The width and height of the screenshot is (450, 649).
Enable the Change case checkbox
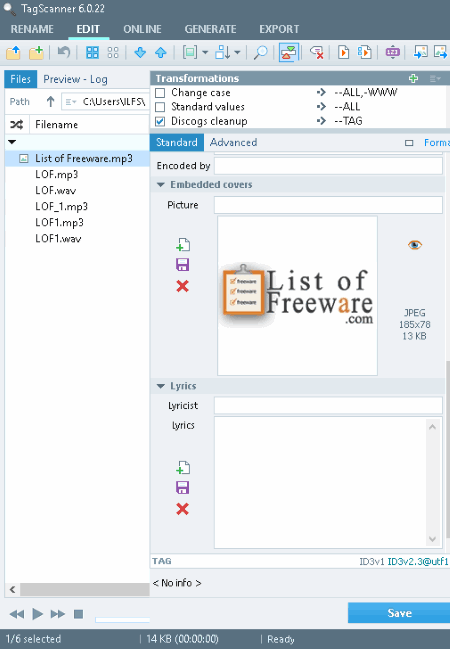(x=160, y=93)
